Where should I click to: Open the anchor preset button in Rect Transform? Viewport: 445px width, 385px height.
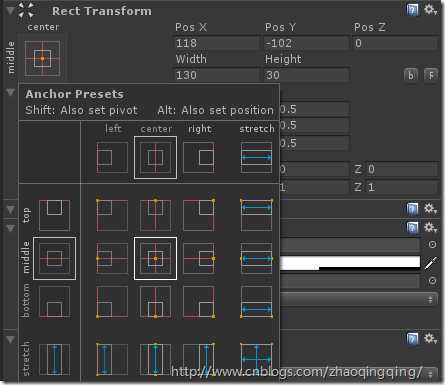42,58
